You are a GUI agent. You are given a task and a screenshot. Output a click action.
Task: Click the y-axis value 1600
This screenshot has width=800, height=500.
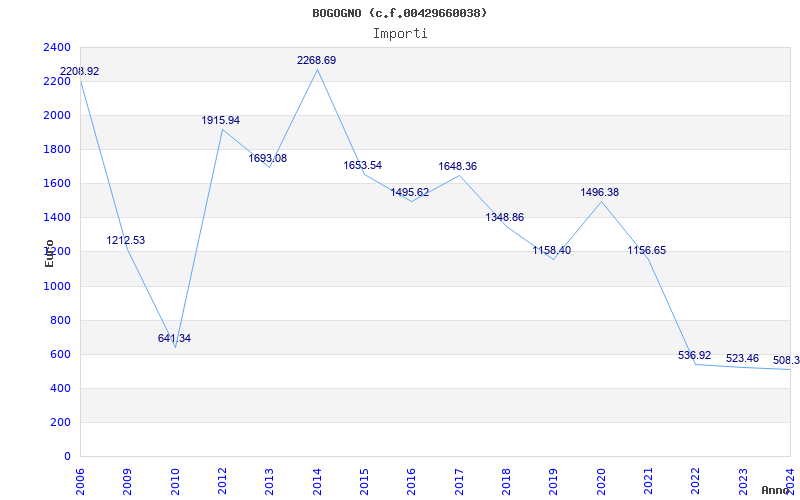[57, 183]
